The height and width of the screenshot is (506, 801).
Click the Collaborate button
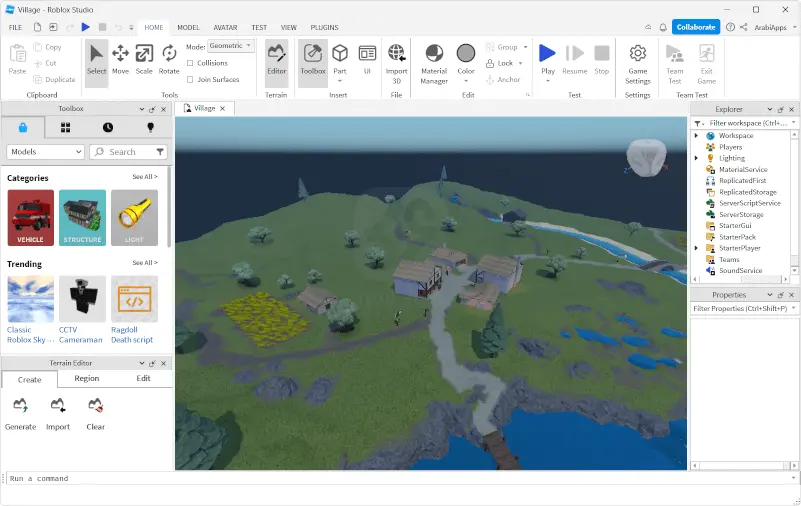[696, 27]
